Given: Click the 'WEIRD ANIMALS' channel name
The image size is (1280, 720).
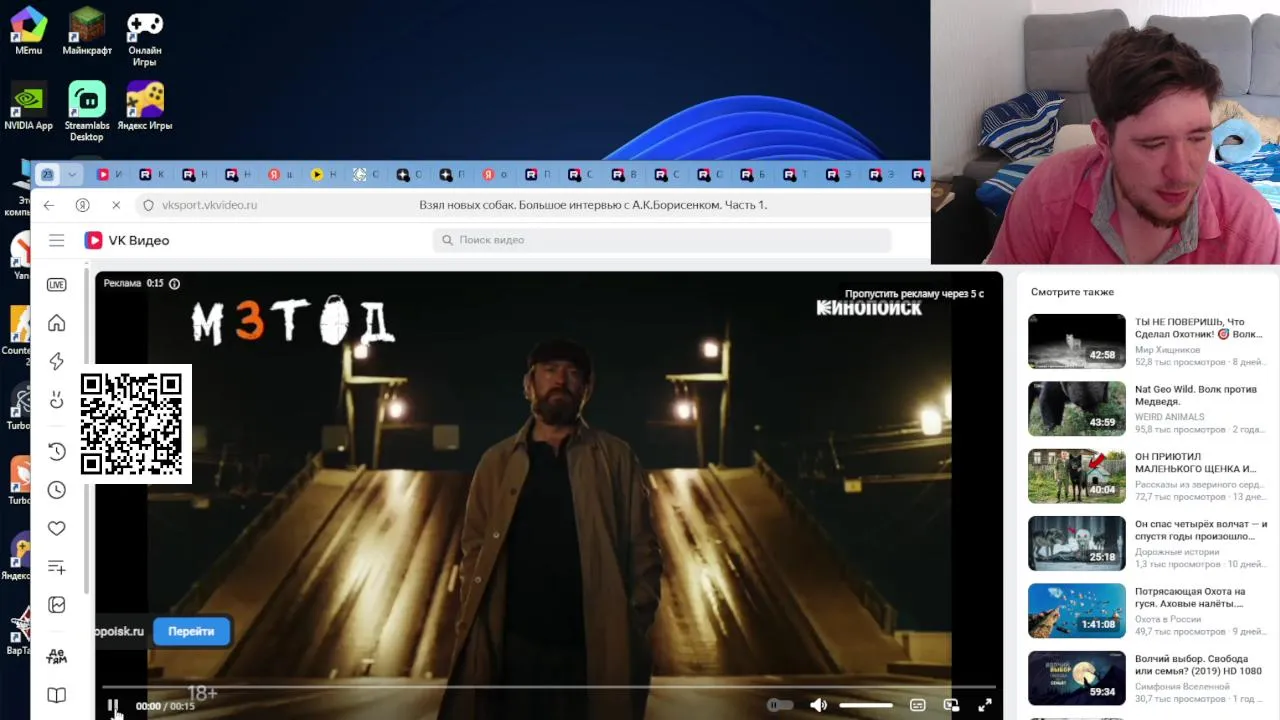Looking at the screenshot, I should tap(1170, 417).
